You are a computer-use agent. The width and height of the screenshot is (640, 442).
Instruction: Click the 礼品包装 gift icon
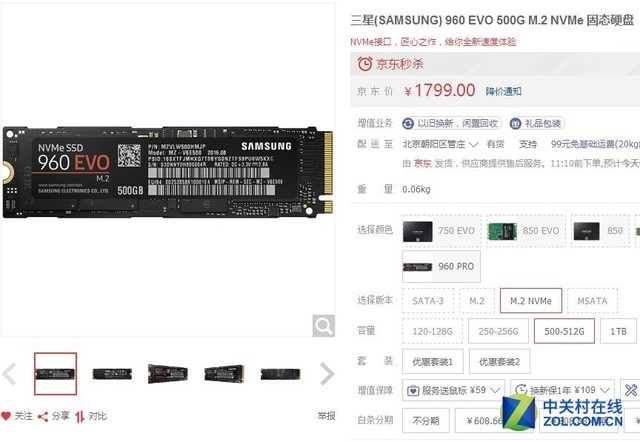pyautogui.click(x=516, y=123)
